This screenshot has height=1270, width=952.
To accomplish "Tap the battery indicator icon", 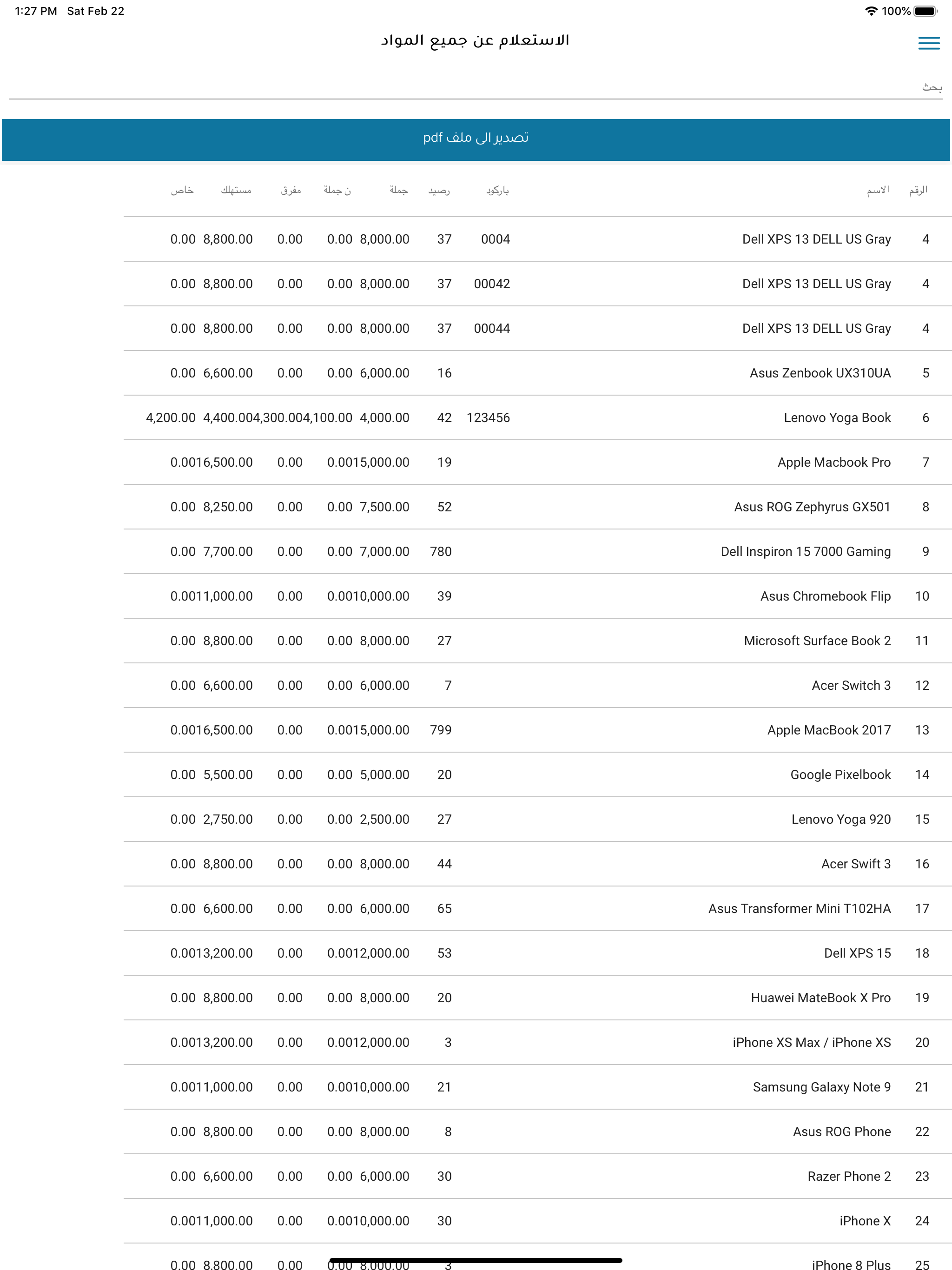I will [926, 11].
